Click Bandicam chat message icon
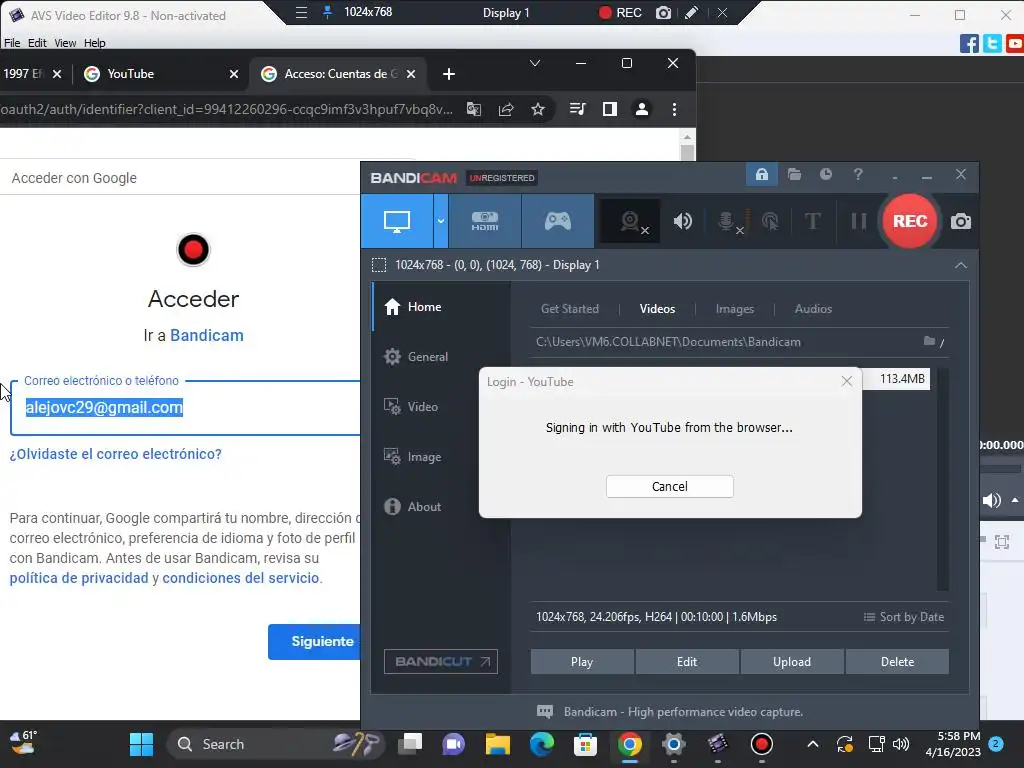The height and width of the screenshot is (768, 1024). coord(545,712)
